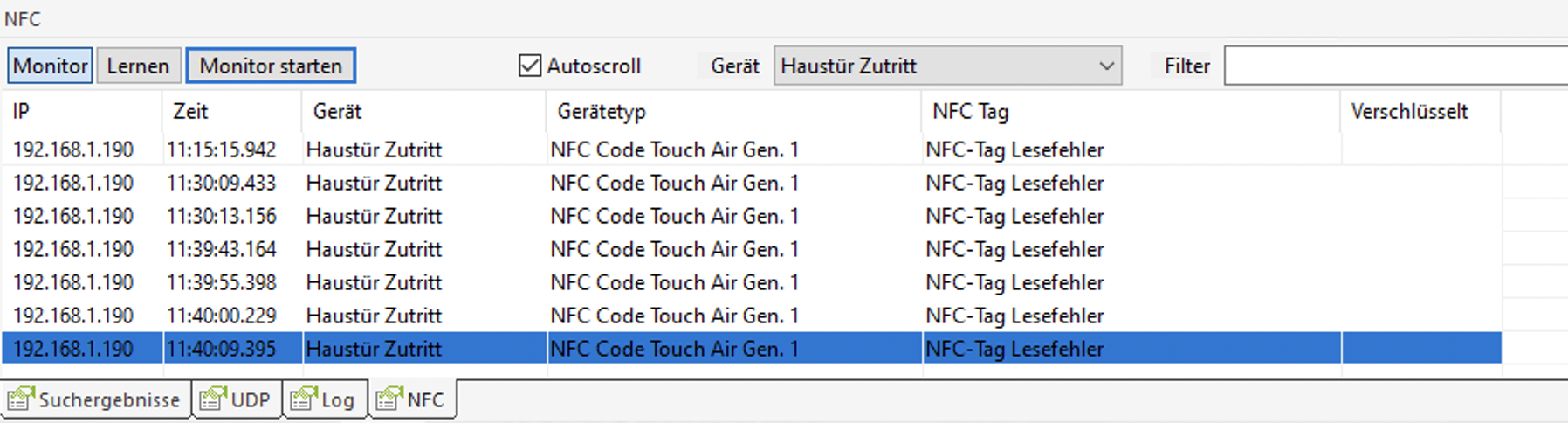This screenshot has height=423, width=1568.
Task: Click the UDP tab icon
Action: [212, 399]
